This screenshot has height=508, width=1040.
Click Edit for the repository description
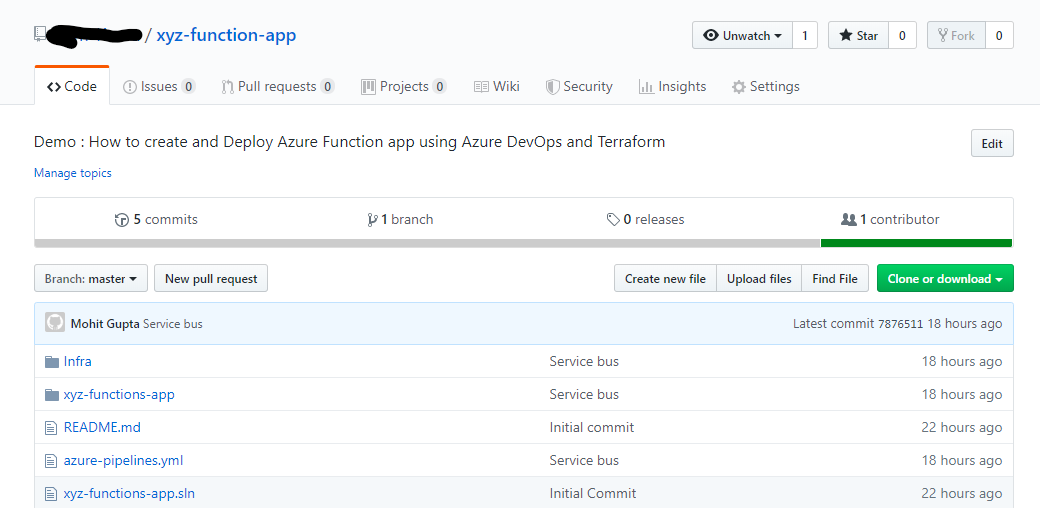pyautogui.click(x=992, y=143)
